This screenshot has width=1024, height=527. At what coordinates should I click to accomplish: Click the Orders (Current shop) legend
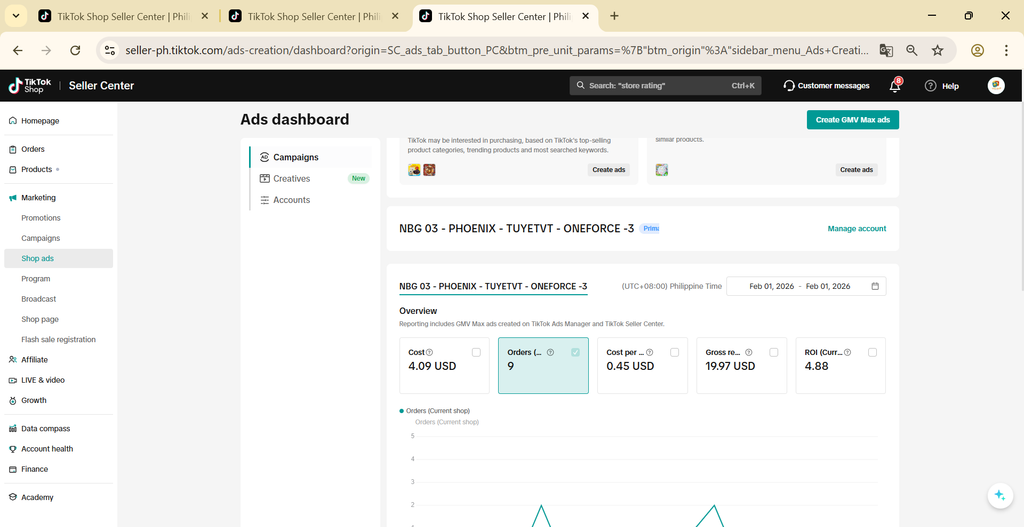[434, 411]
